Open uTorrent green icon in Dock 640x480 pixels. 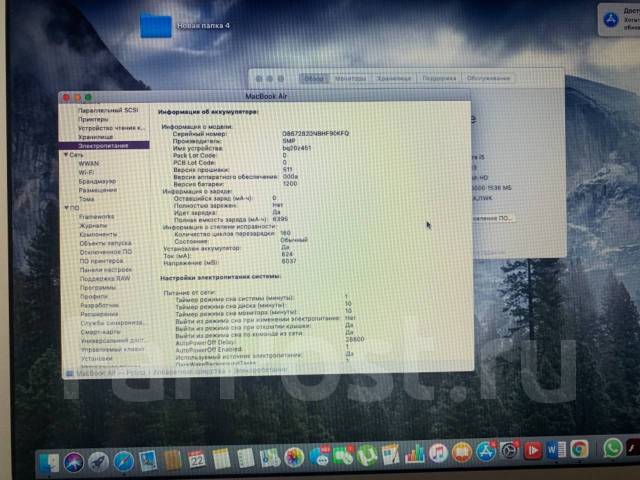tap(367, 456)
